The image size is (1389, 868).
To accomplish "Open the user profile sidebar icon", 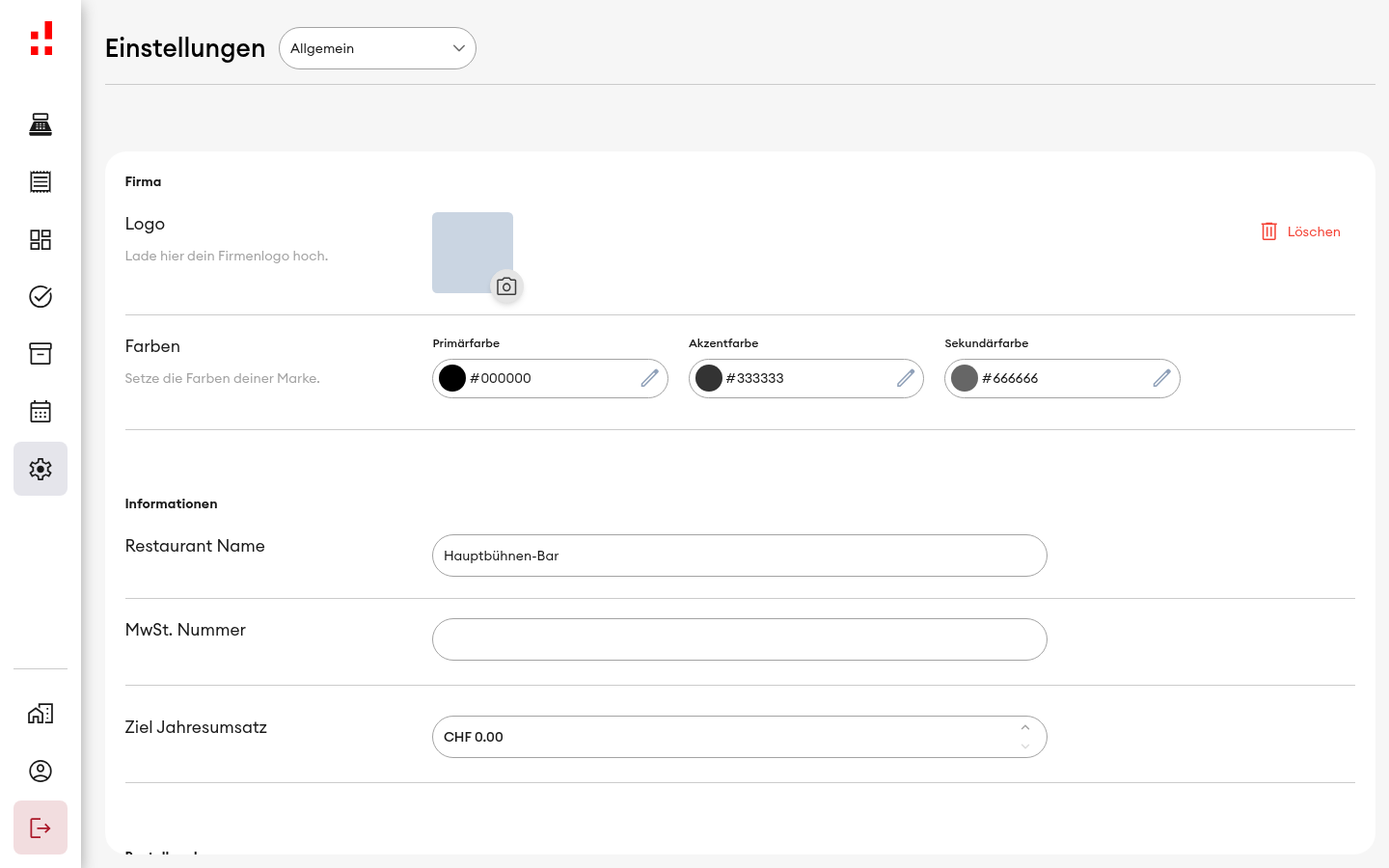I will coord(41,771).
